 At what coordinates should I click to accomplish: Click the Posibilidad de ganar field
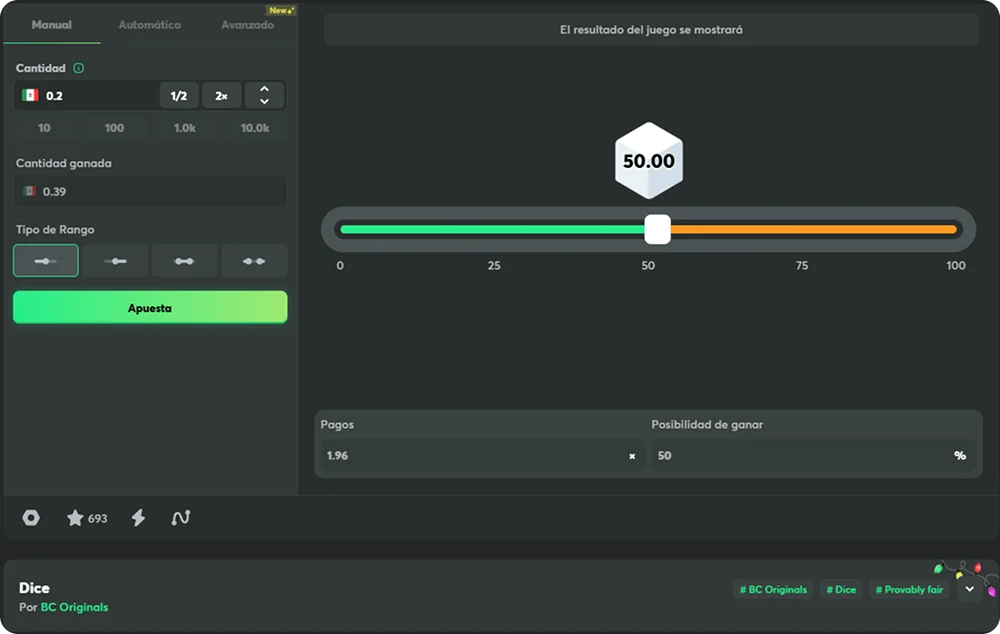(x=813, y=455)
